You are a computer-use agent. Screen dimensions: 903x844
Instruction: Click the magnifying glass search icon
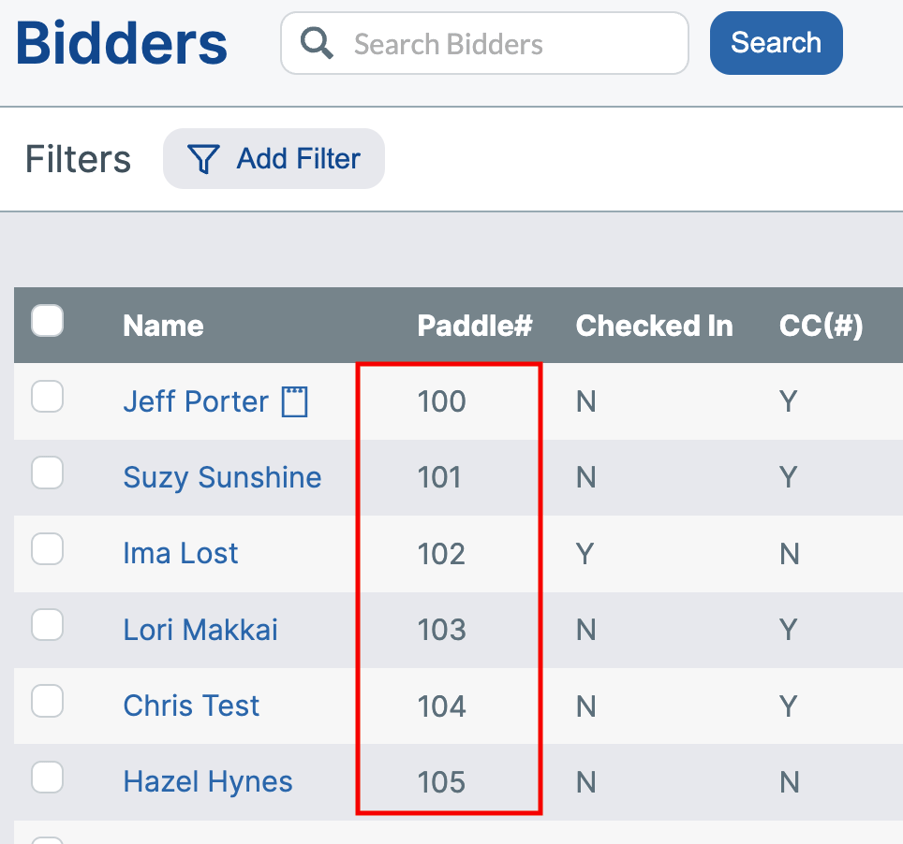pyautogui.click(x=317, y=43)
